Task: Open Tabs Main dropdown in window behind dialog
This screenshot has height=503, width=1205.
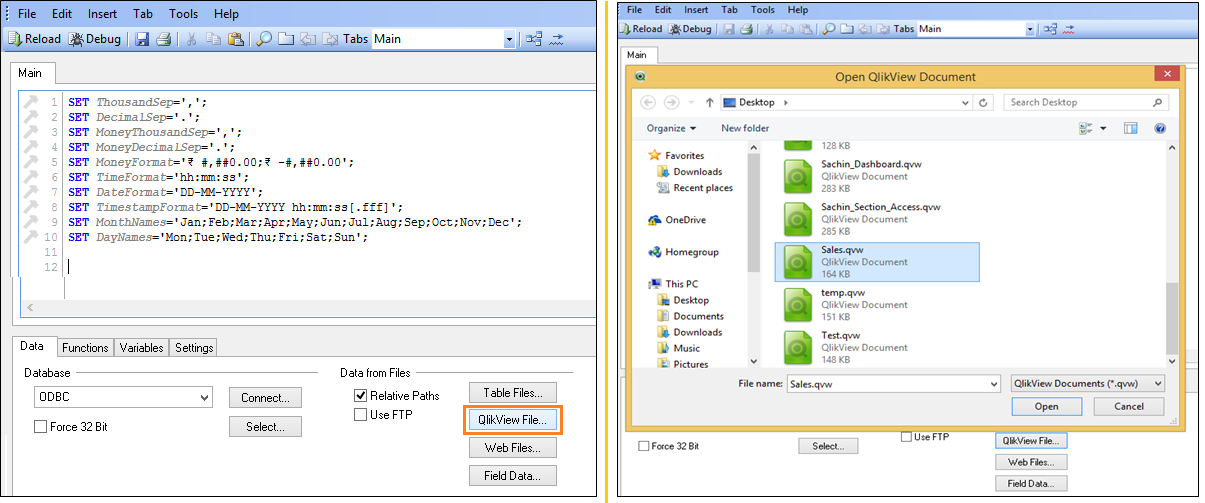Action: [1030, 29]
